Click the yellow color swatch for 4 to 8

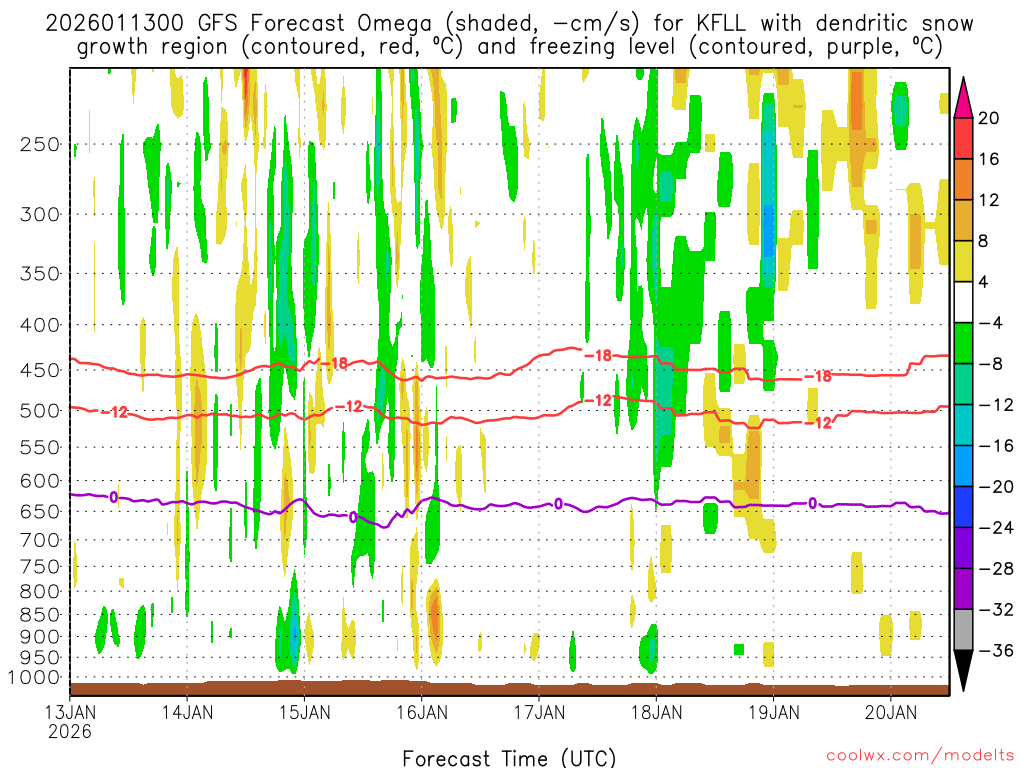[x=963, y=261]
